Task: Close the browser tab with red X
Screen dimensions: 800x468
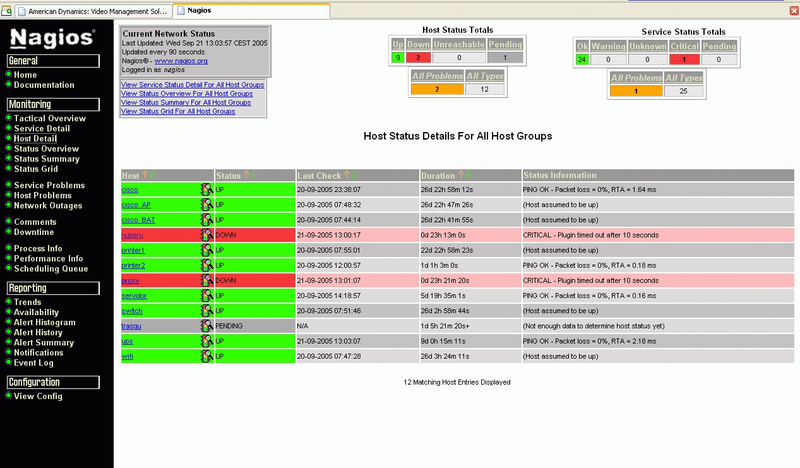Action: coord(794,11)
